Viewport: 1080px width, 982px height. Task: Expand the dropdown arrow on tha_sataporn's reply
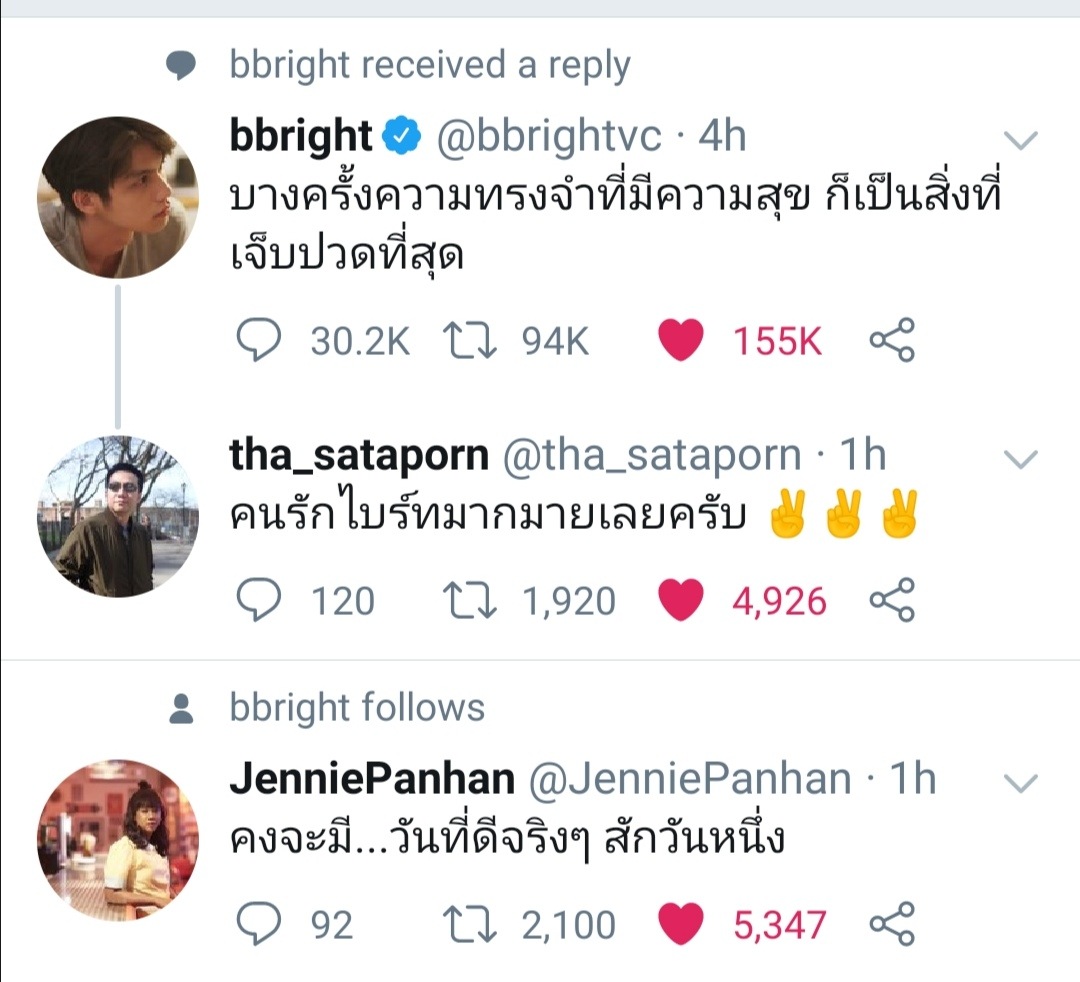pos(1021,459)
